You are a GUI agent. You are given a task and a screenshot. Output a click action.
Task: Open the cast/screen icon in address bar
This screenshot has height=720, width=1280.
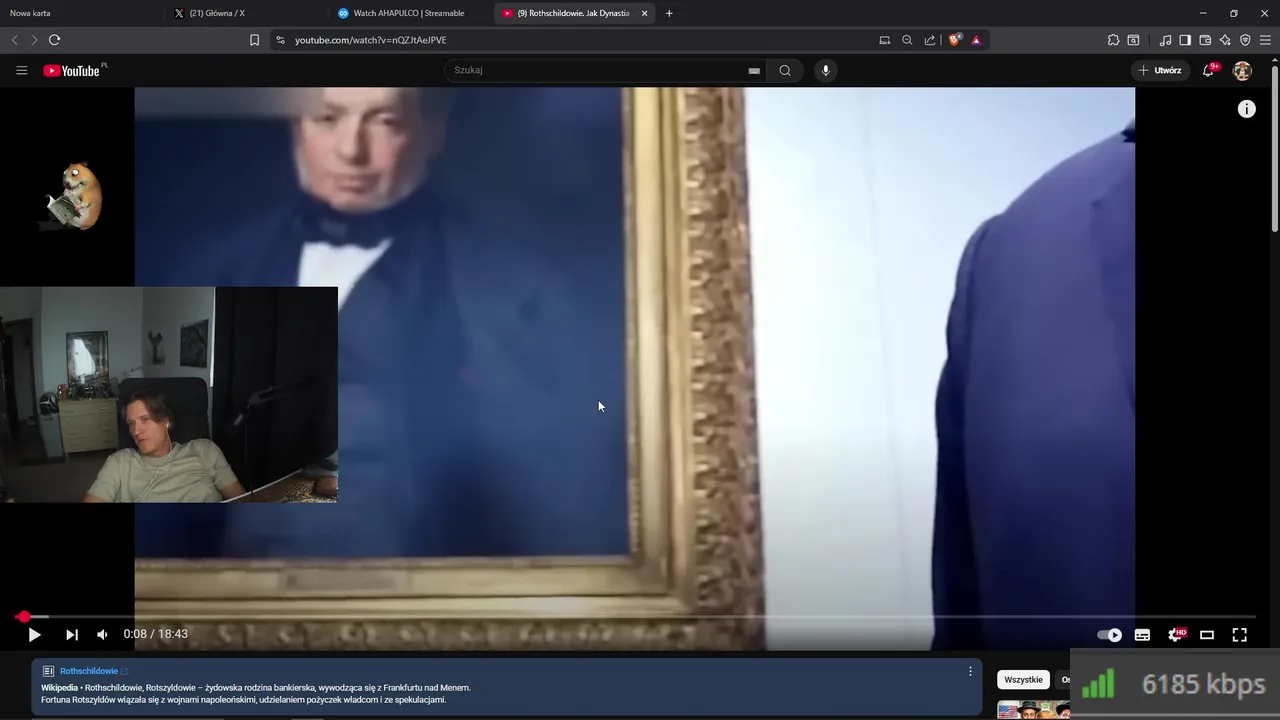pos(884,40)
